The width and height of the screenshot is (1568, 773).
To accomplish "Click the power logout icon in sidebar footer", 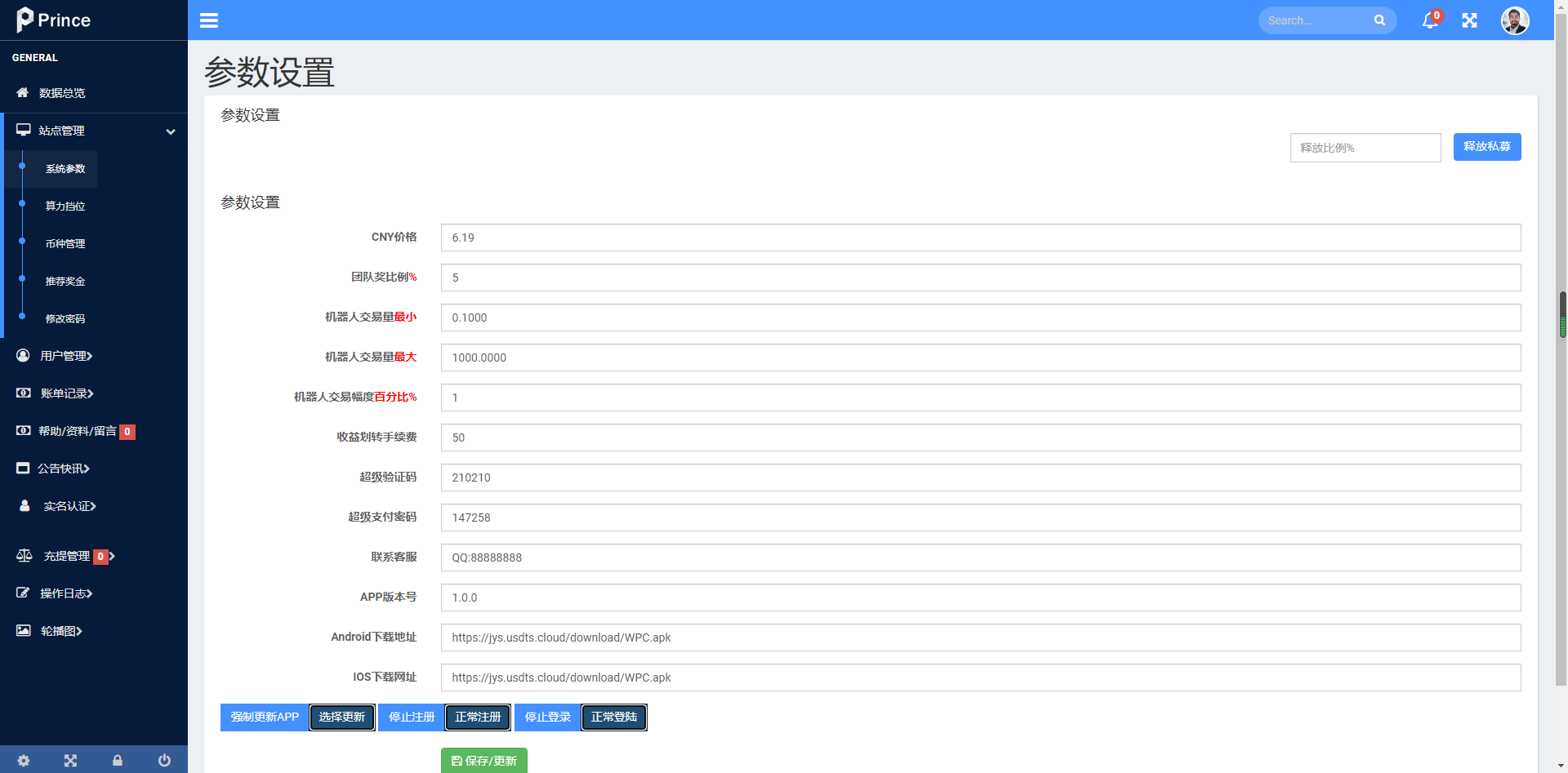I will (164, 760).
